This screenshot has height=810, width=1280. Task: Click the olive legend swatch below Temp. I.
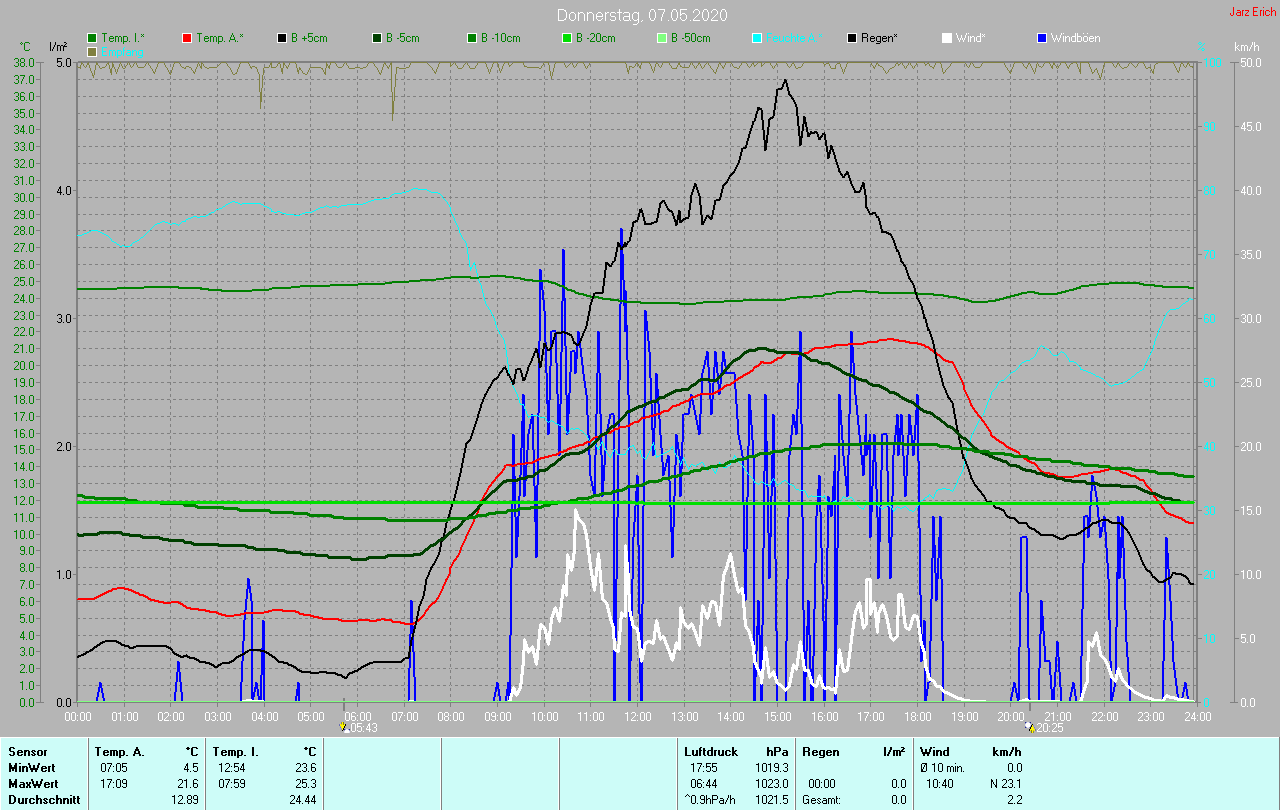(93, 51)
